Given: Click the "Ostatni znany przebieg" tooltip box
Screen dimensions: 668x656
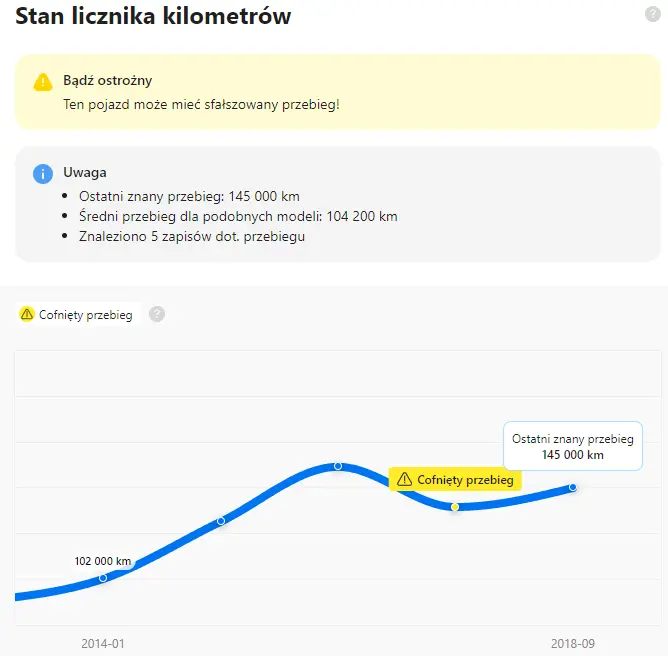Looking at the screenshot, I should pos(573,446).
